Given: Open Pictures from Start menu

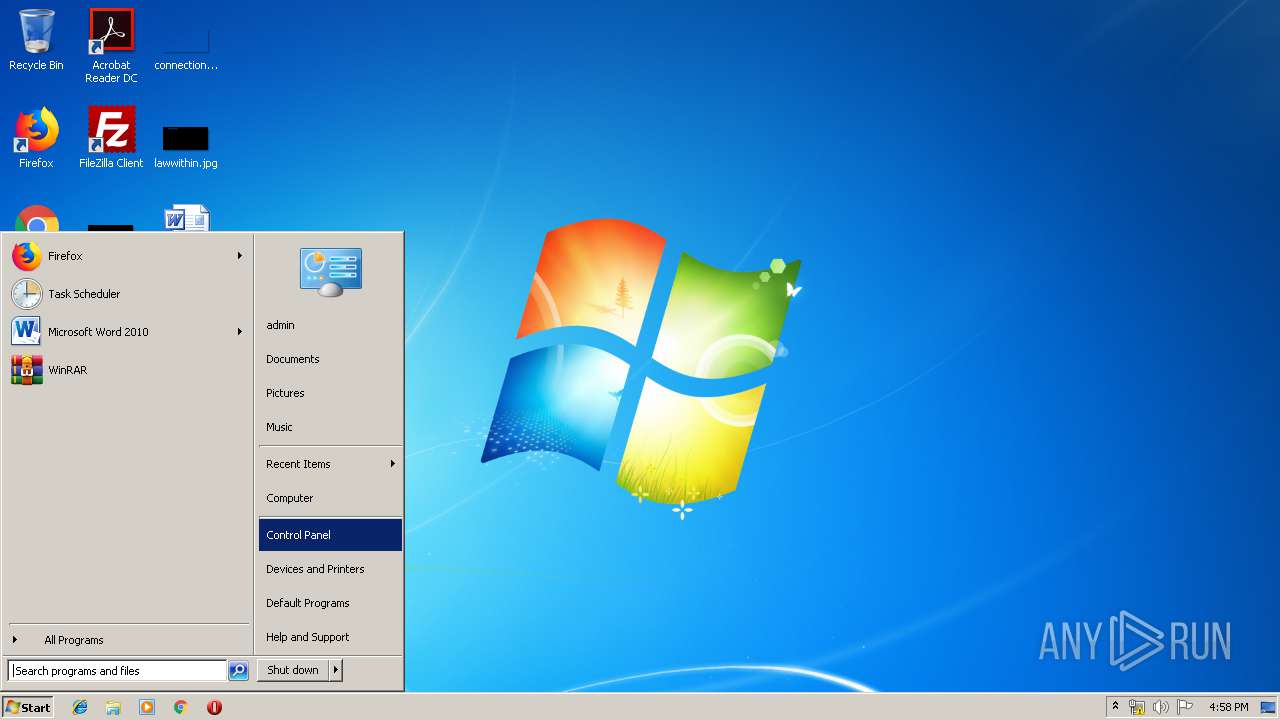Looking at the screenshot, I should pyautogui.click(x=330, y=393).
